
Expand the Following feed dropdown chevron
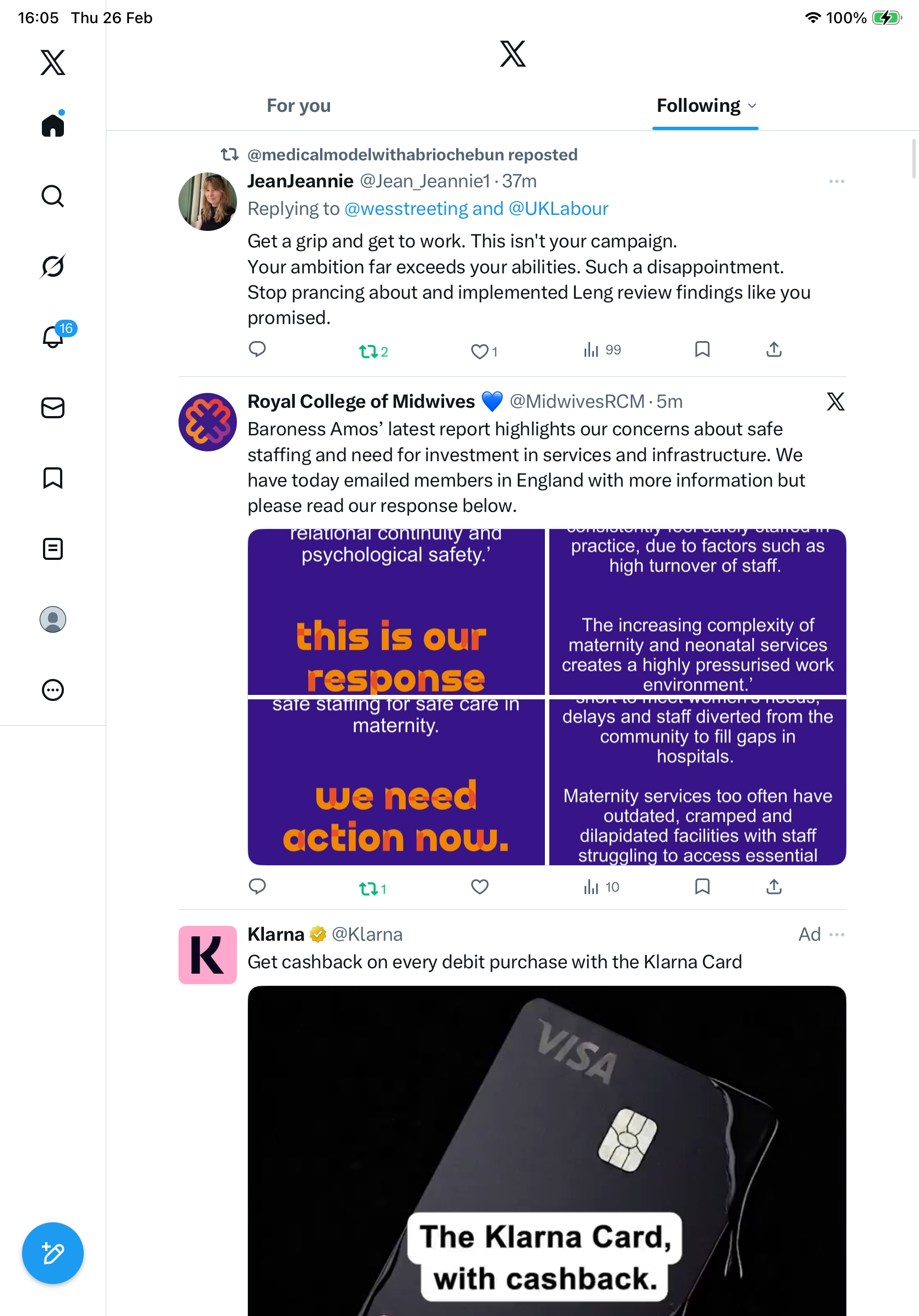(752, 106)
